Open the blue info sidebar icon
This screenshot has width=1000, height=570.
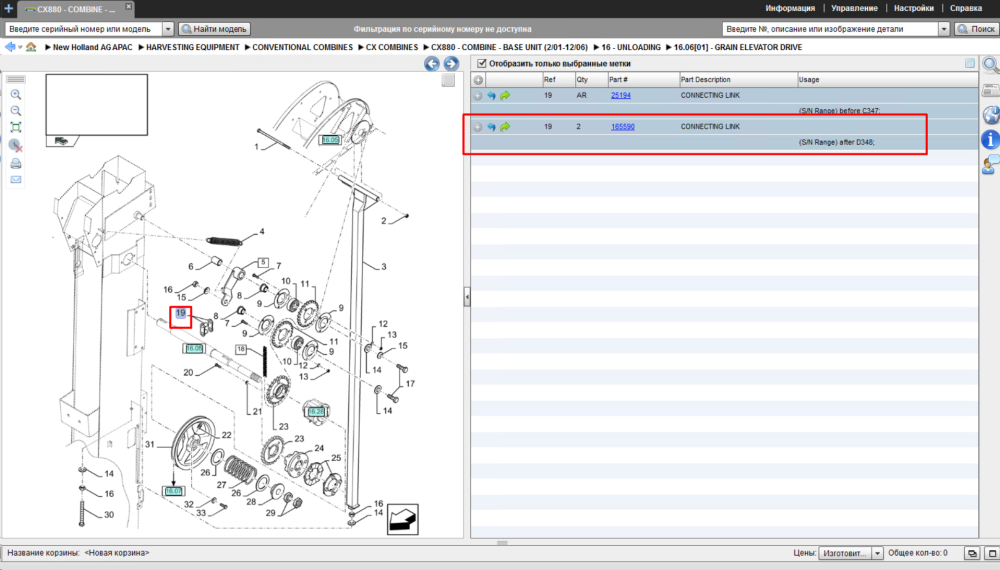click(990, 139)
